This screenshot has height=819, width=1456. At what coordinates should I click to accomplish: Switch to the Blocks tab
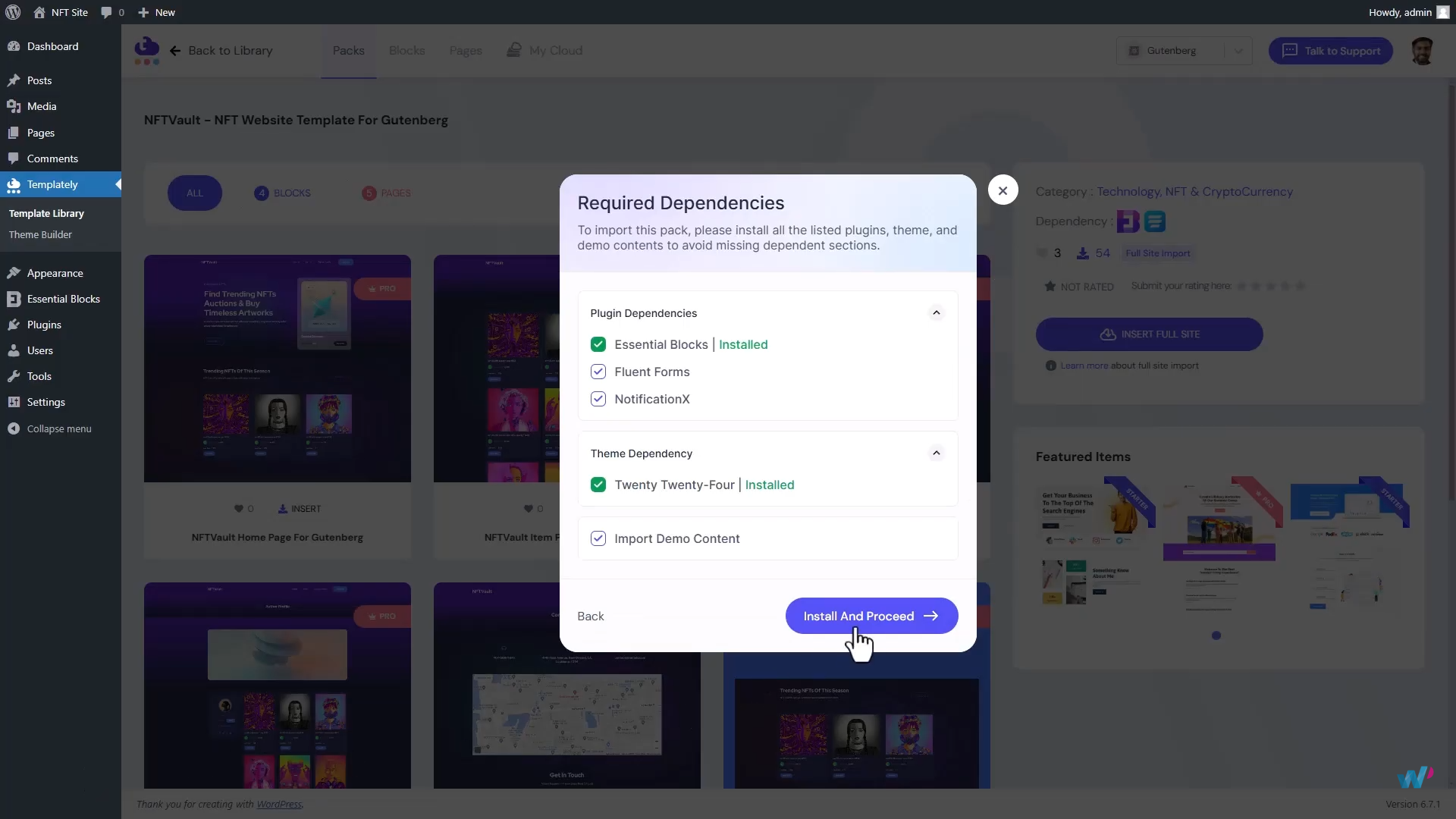[x=406, y=51]
